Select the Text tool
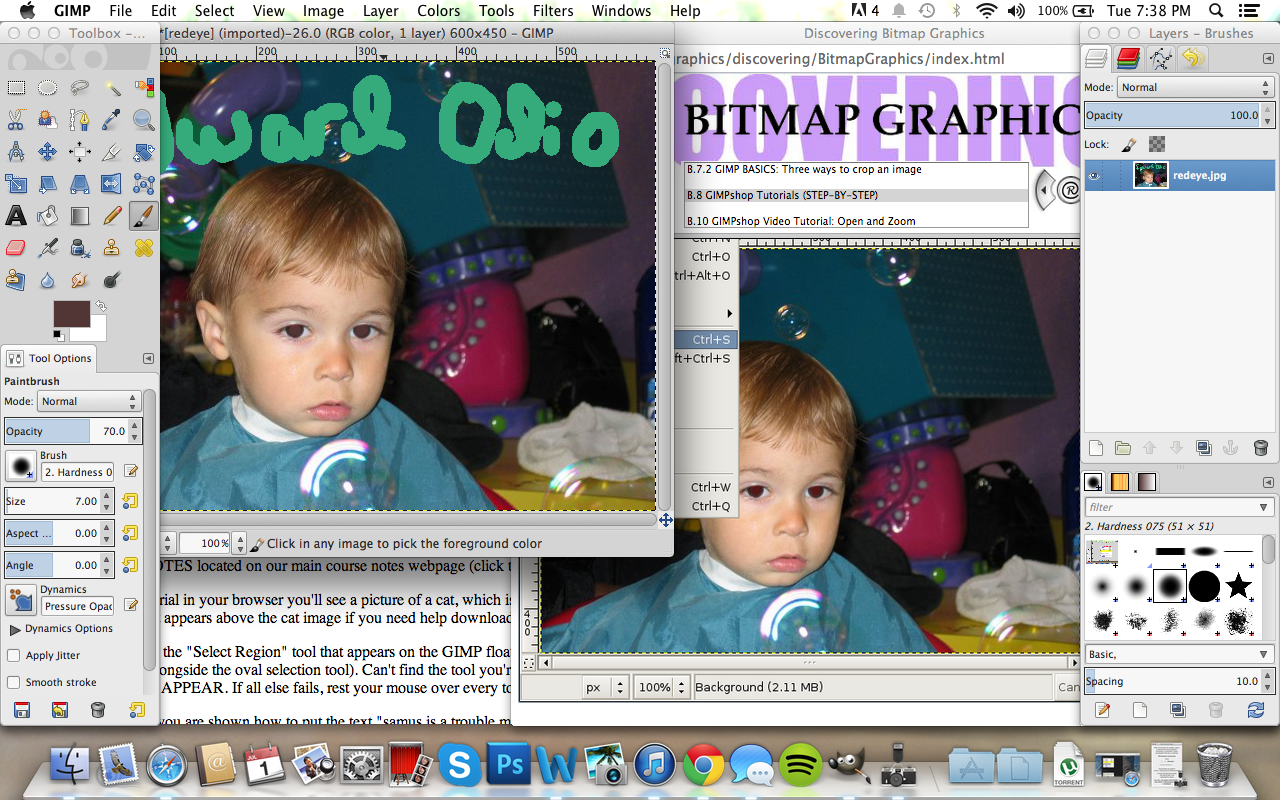 (x=15, y=216)
